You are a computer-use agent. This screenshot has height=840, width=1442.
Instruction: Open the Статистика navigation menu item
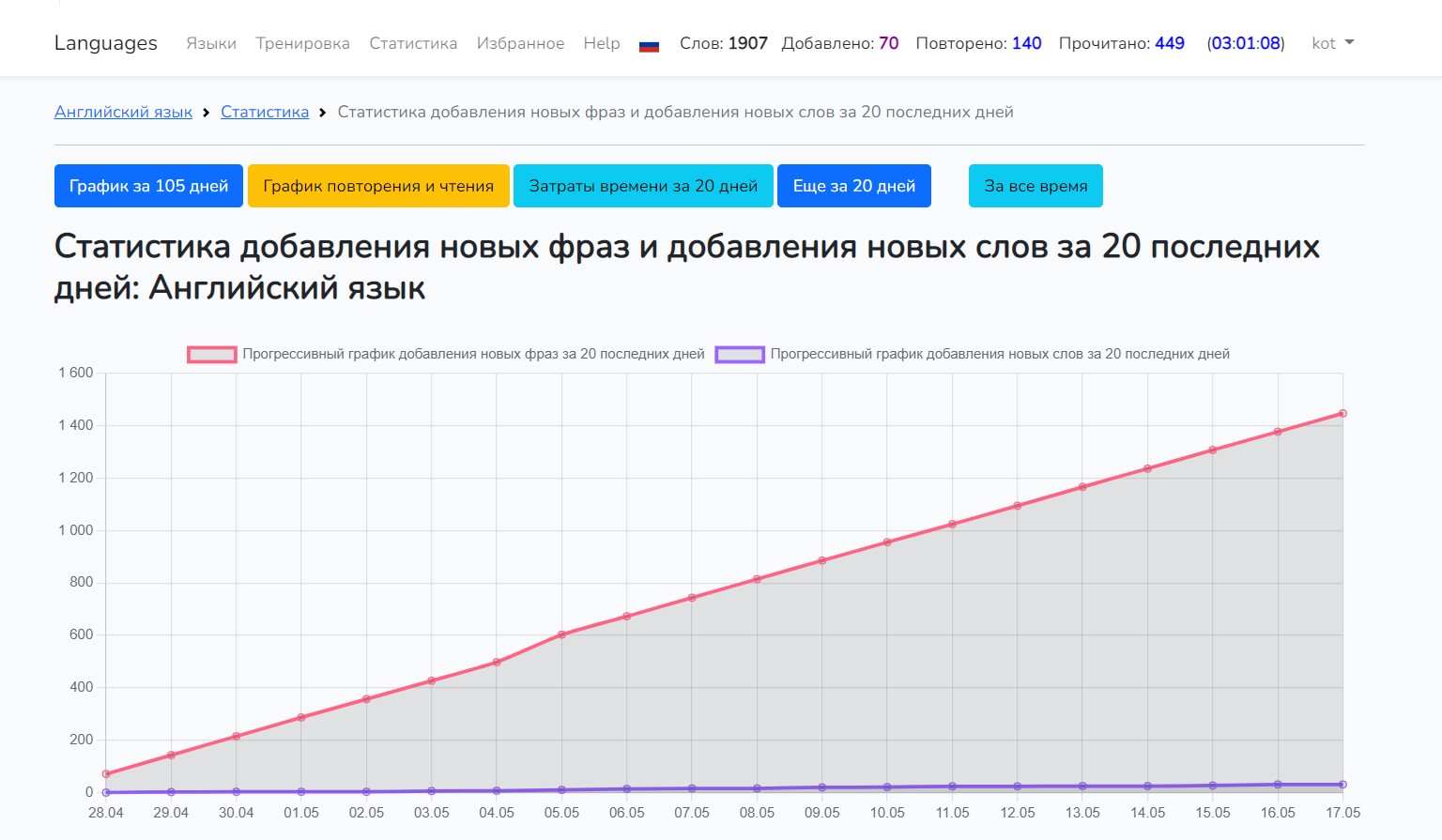coord(413,43)
